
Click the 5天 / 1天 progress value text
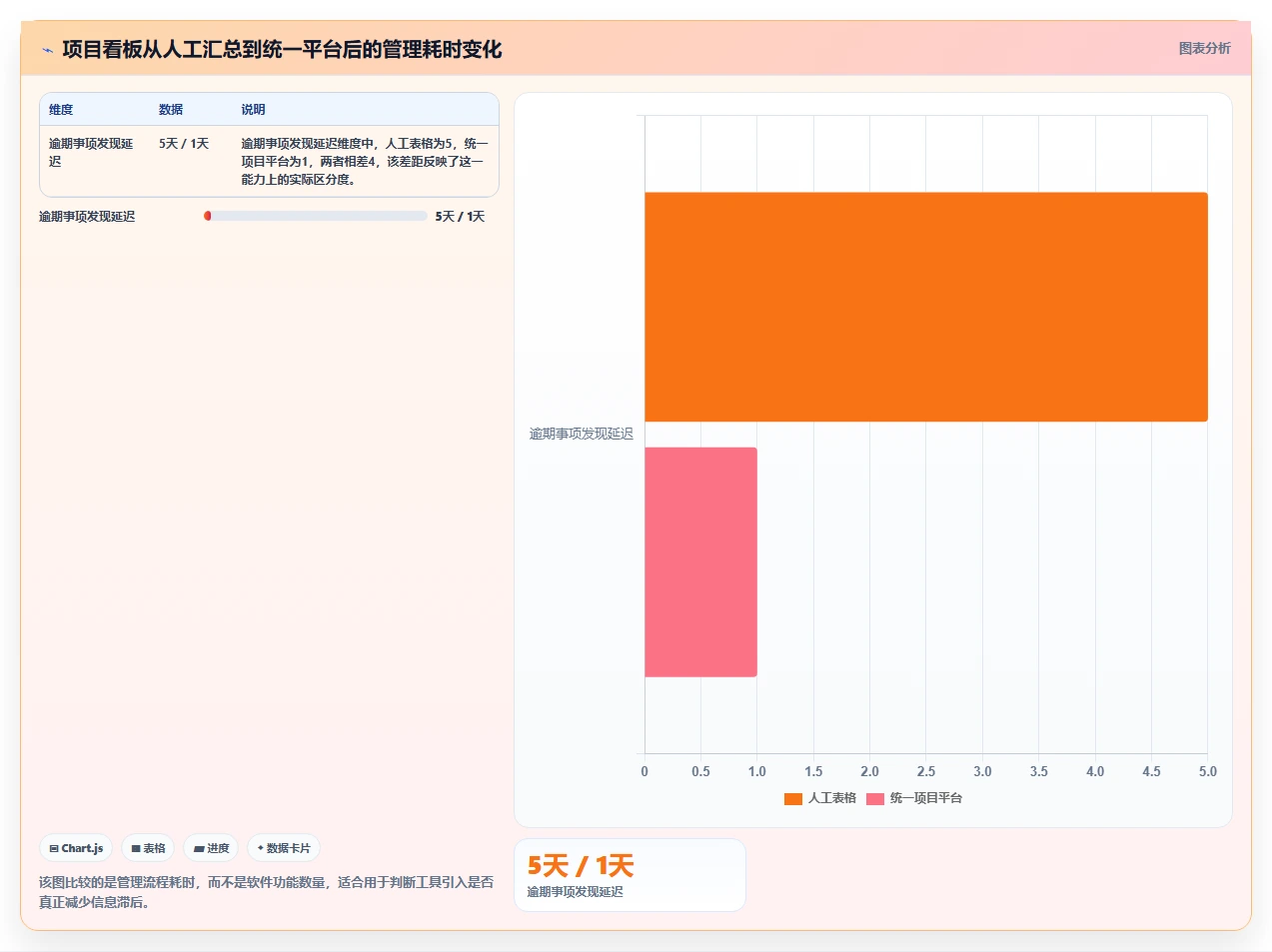460,216
